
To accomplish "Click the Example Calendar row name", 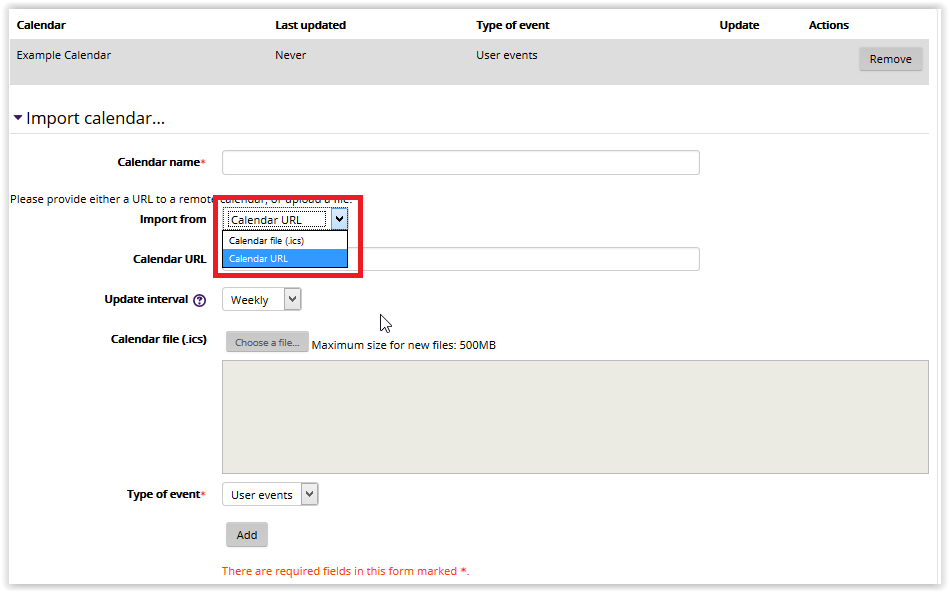I will [64, 55].
